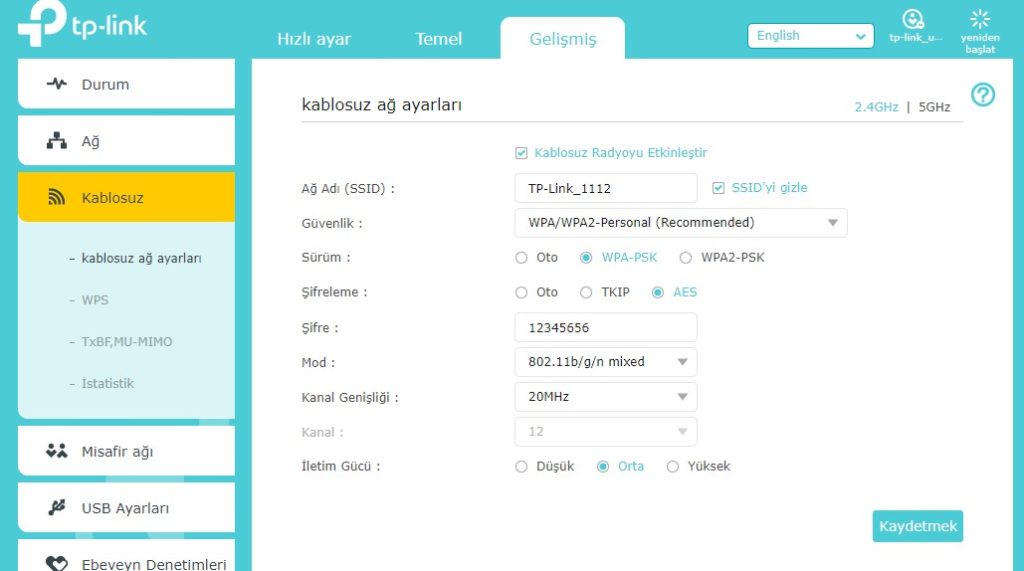Open the Kablosuz menu
This screenshot has height=571, width=1024.
pyautogui.click(x=126, y=197)
